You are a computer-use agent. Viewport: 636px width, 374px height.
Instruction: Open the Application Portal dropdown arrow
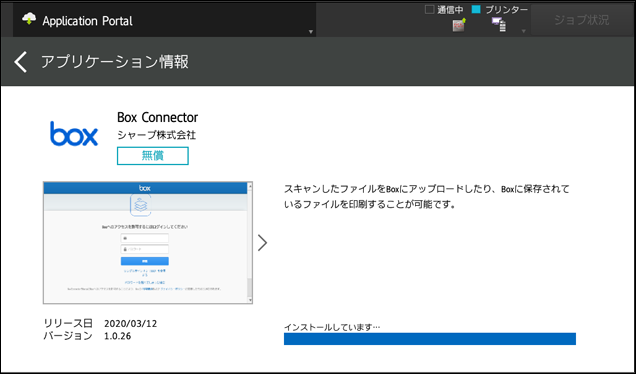point(311,32)
